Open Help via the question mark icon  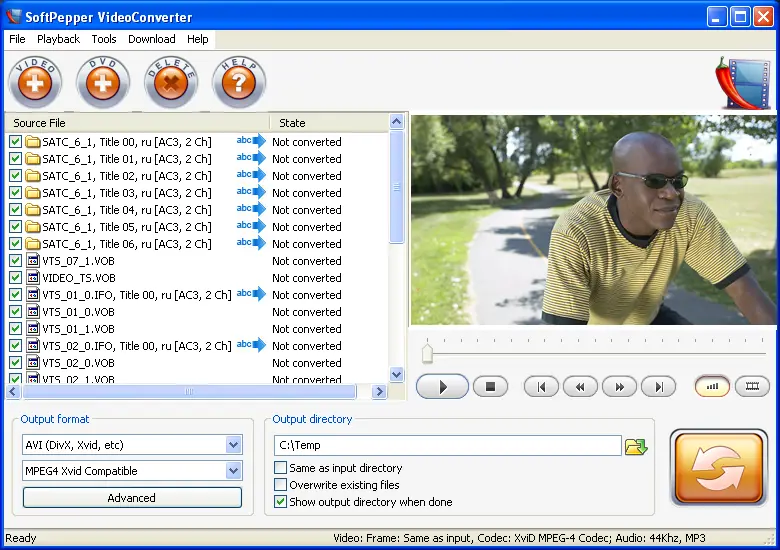[239, 82]
